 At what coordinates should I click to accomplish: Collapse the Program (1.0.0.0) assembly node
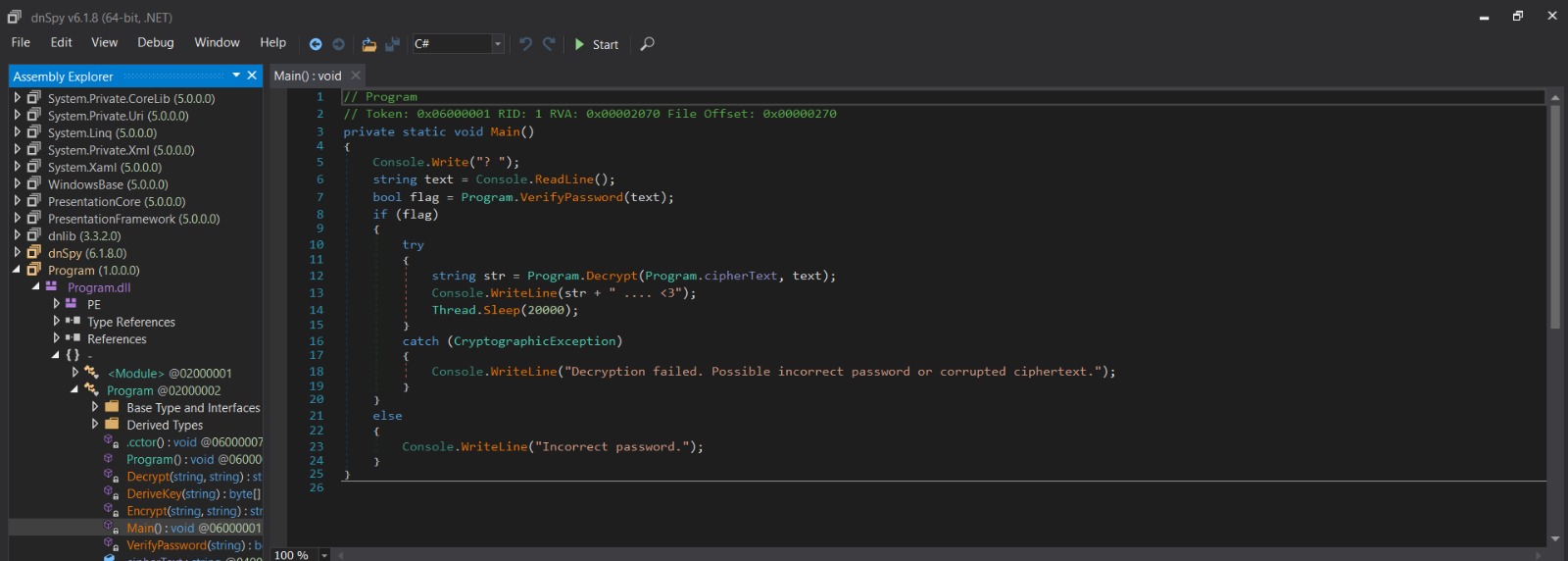17,270
